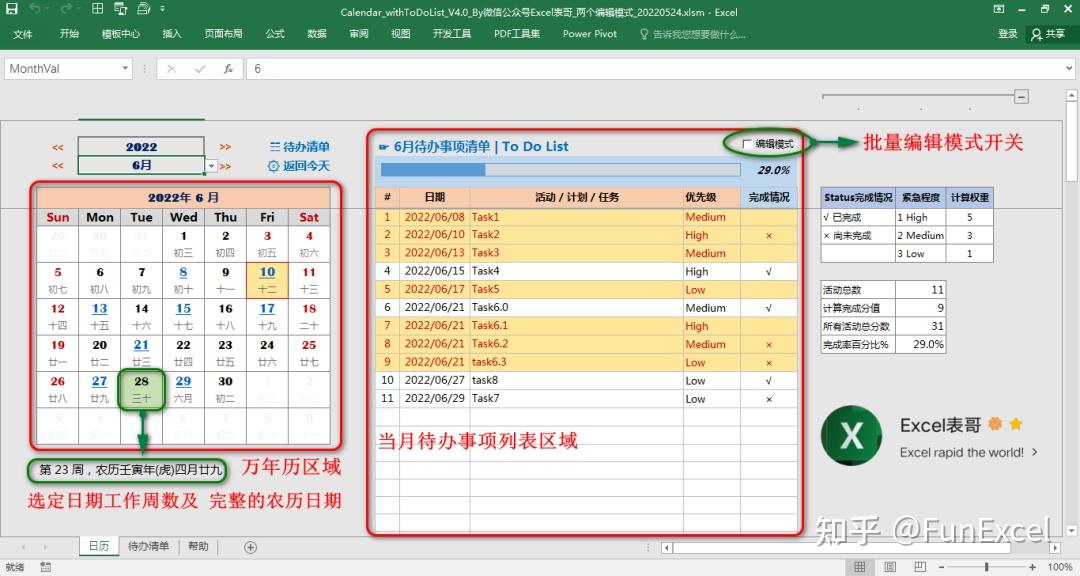The width and height of the screenshot is (1080, 576).
Task: Expand the formula bar chevron
Action: coord(1068,68)
